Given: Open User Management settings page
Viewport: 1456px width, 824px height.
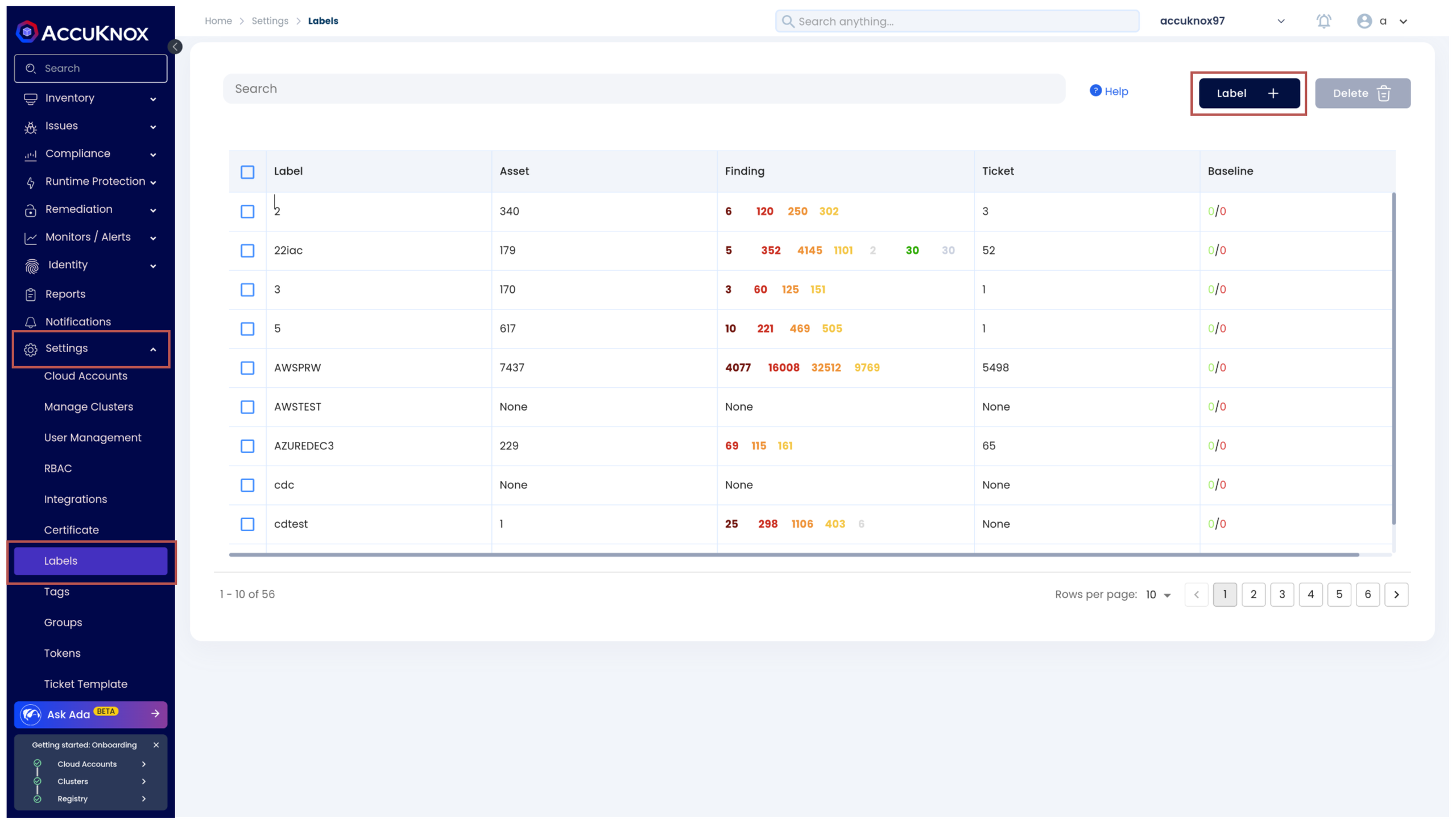Looking at the screenshot, I should pos(93,438).
